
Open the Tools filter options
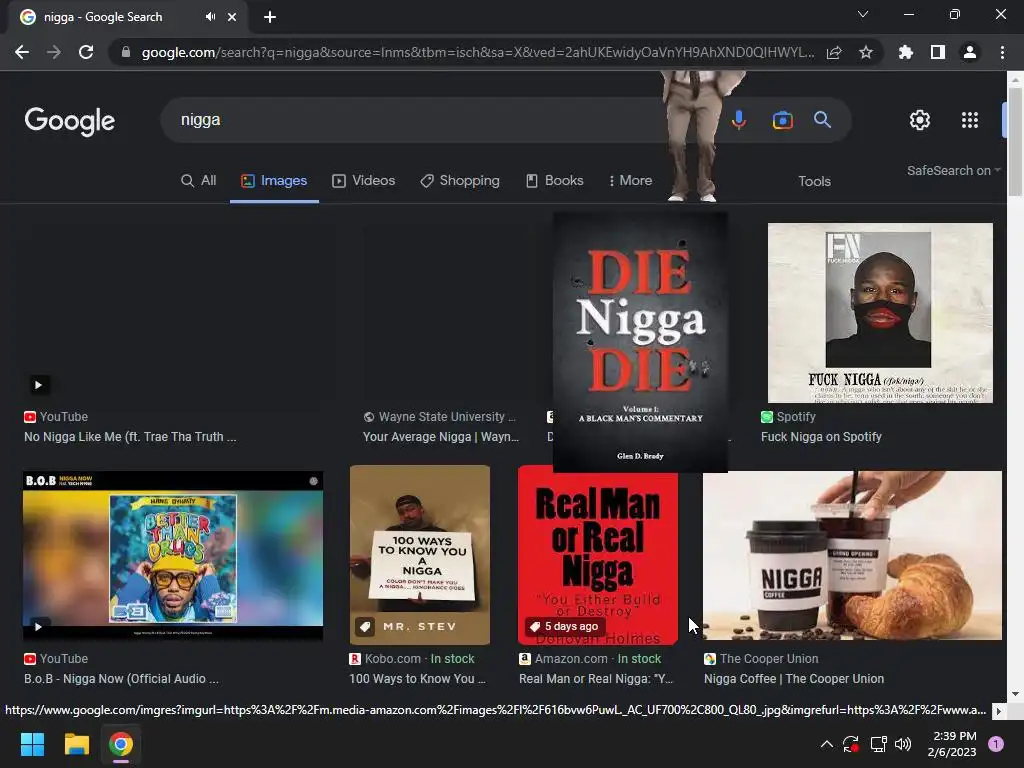(814, 182)
